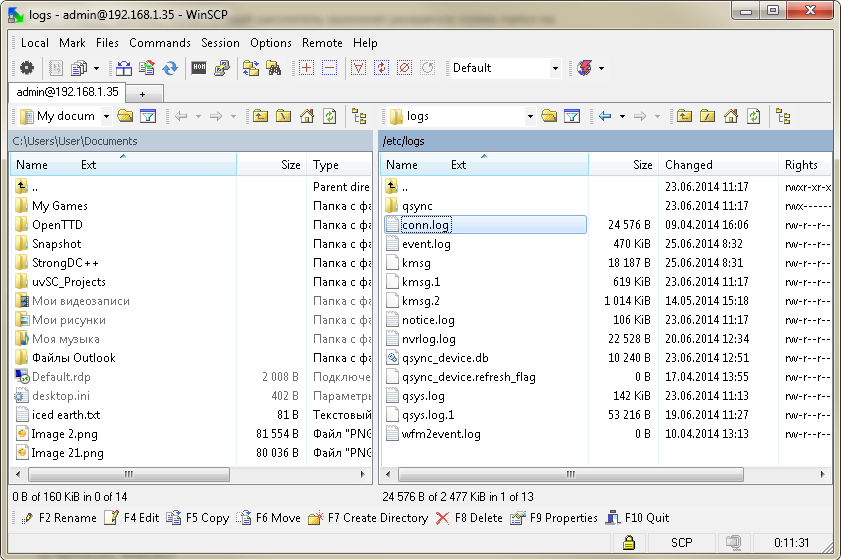841x560 pixels.
Task: Expand the Default transfer settings dropdown
Action: click(555, 68)
